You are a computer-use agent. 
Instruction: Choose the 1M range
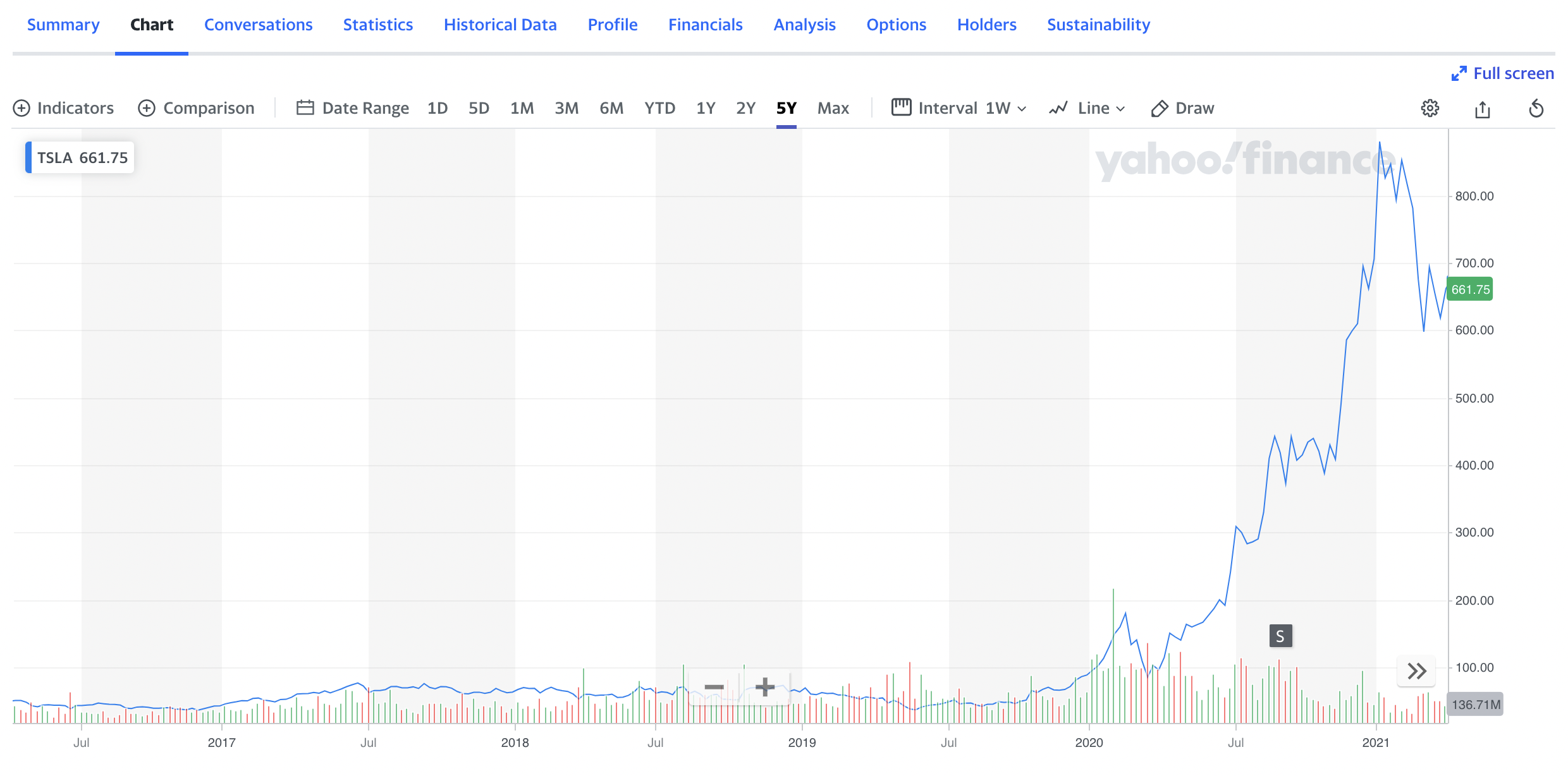click(522, 108)
